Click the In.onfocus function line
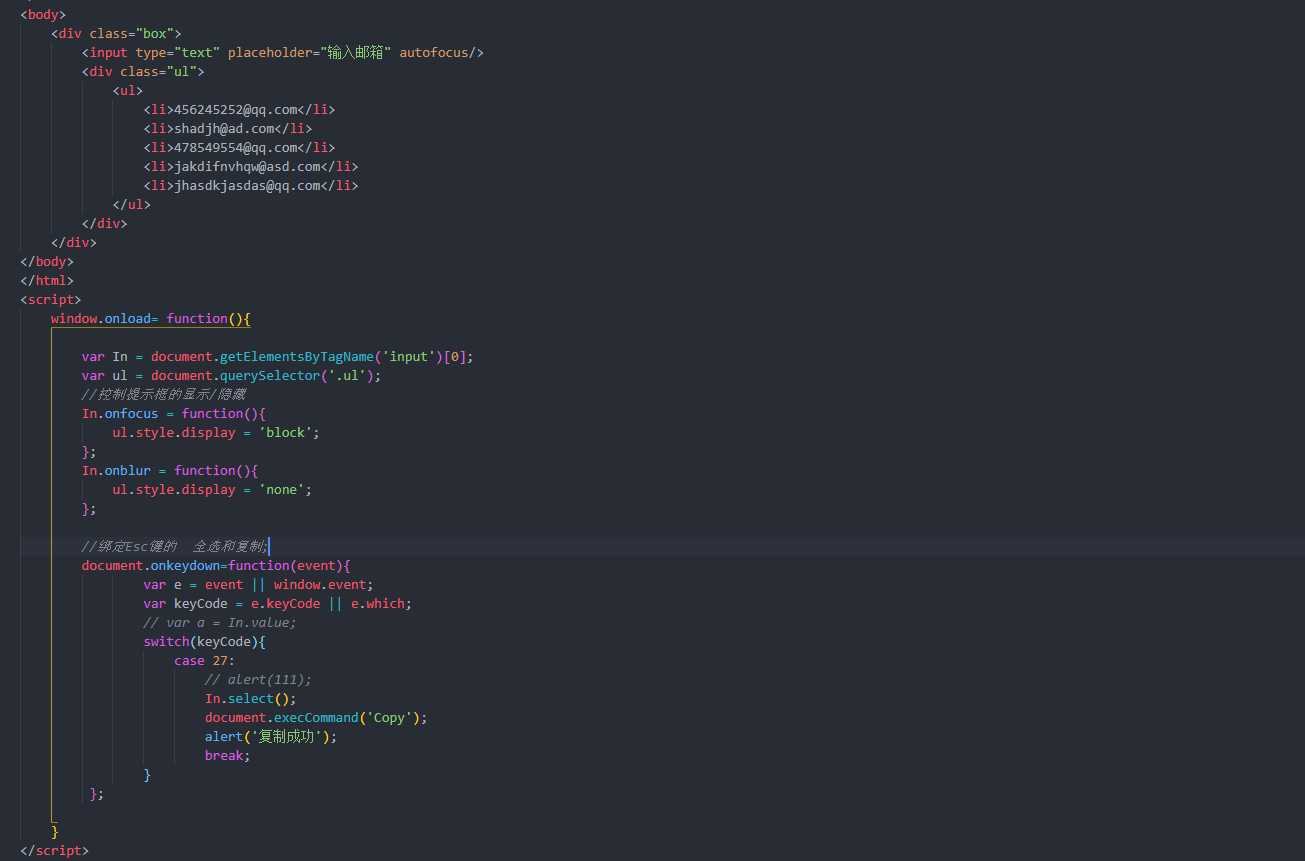The image size is (1305, 861). [x=174, y=413]
